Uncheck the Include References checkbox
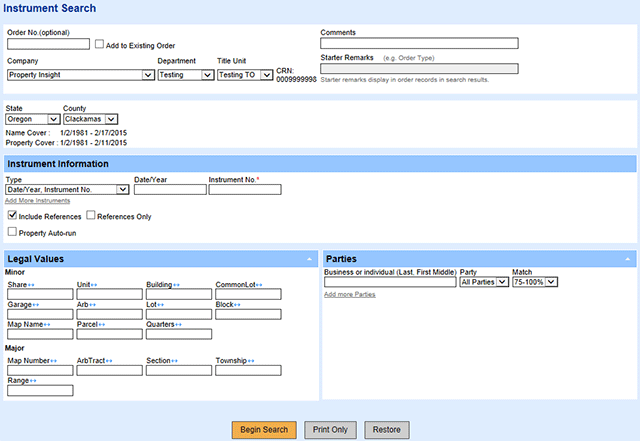The image size is (640, 441). point(12,215)
